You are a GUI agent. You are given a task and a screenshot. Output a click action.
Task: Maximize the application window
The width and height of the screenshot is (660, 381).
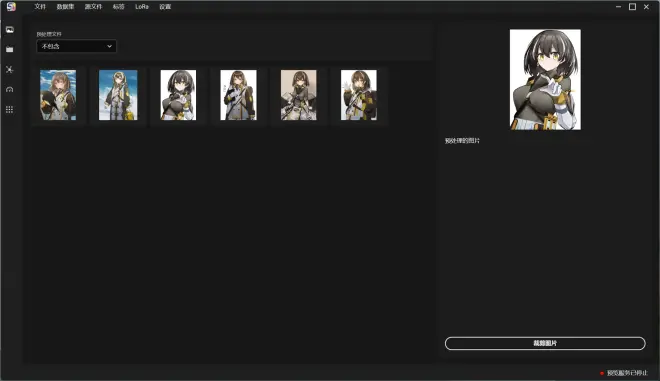click(x=632, y=7)
